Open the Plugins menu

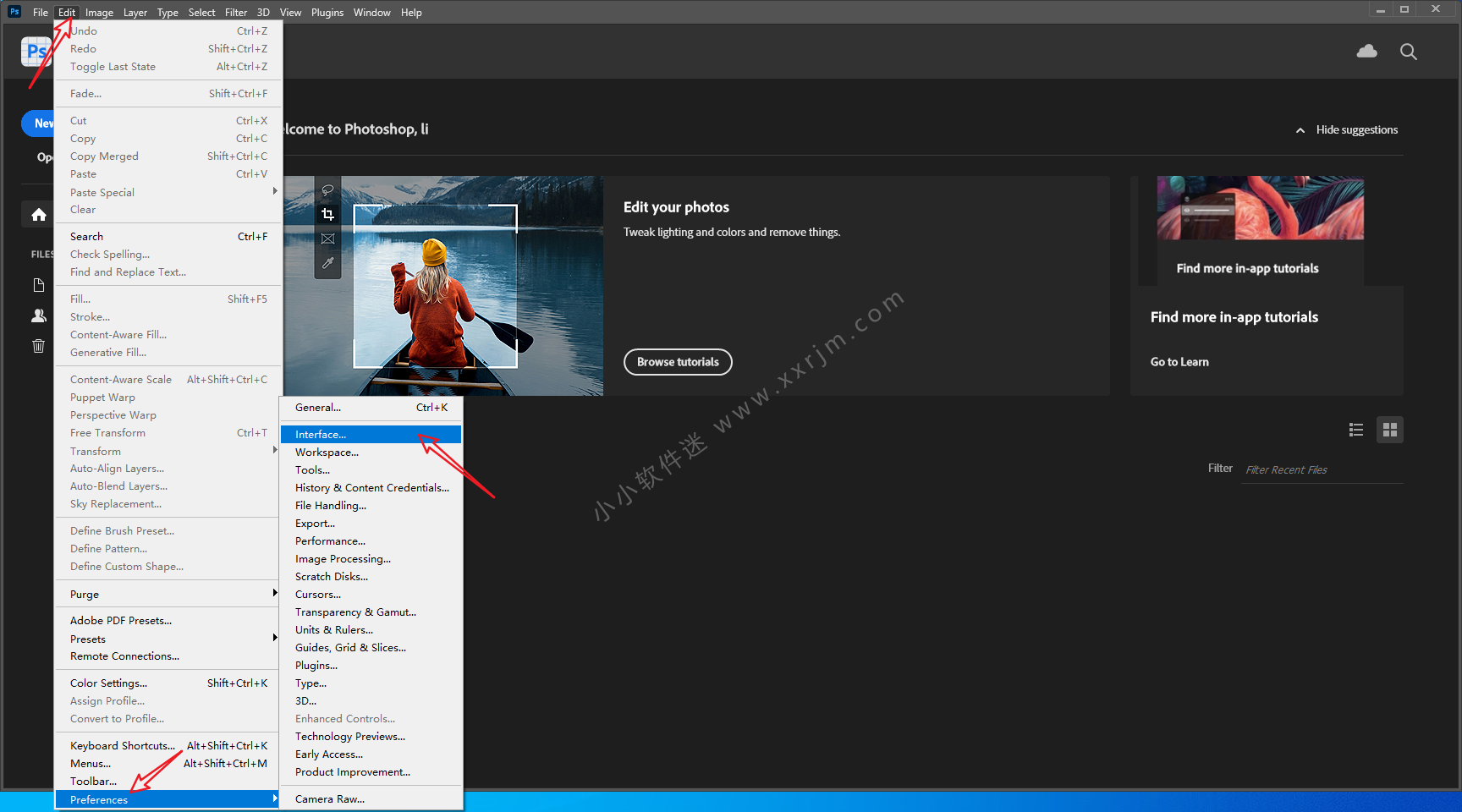coord(327,12)
